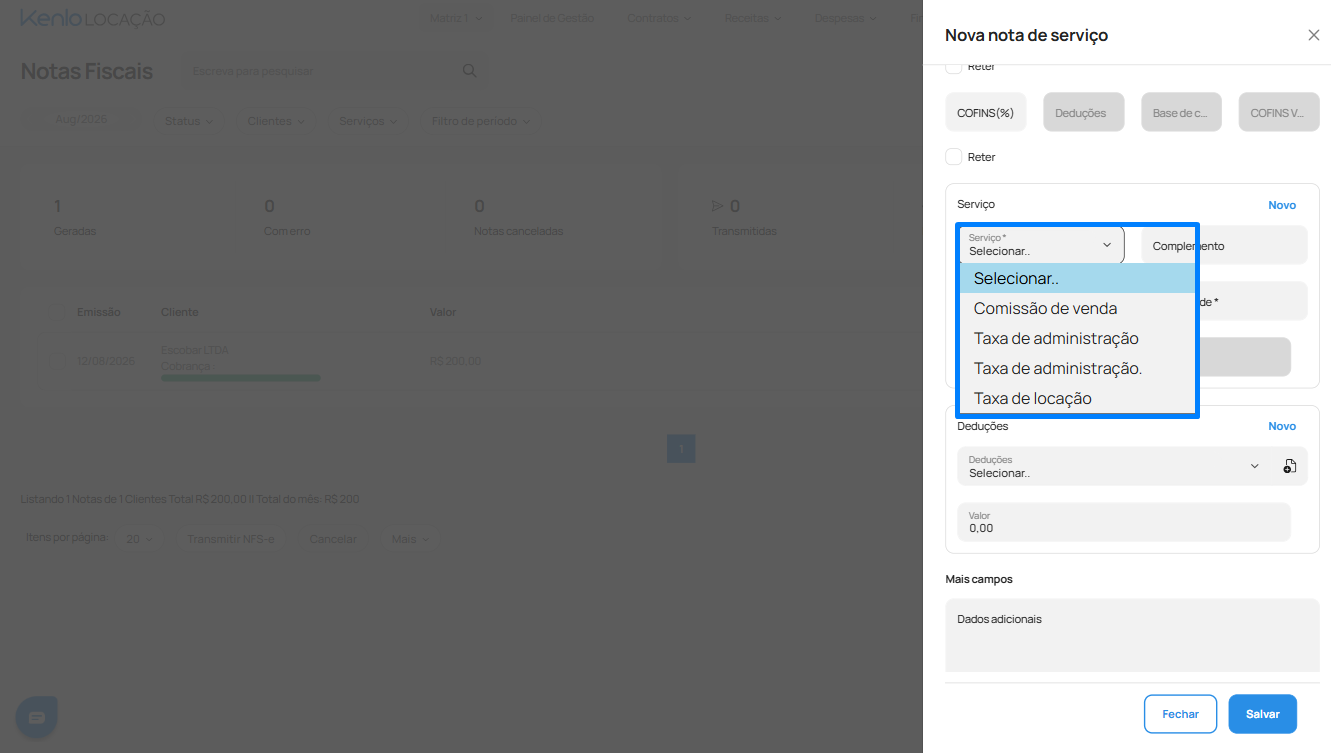Click the Mais campos heading
1331x753 pixels.
click(979, 579)
